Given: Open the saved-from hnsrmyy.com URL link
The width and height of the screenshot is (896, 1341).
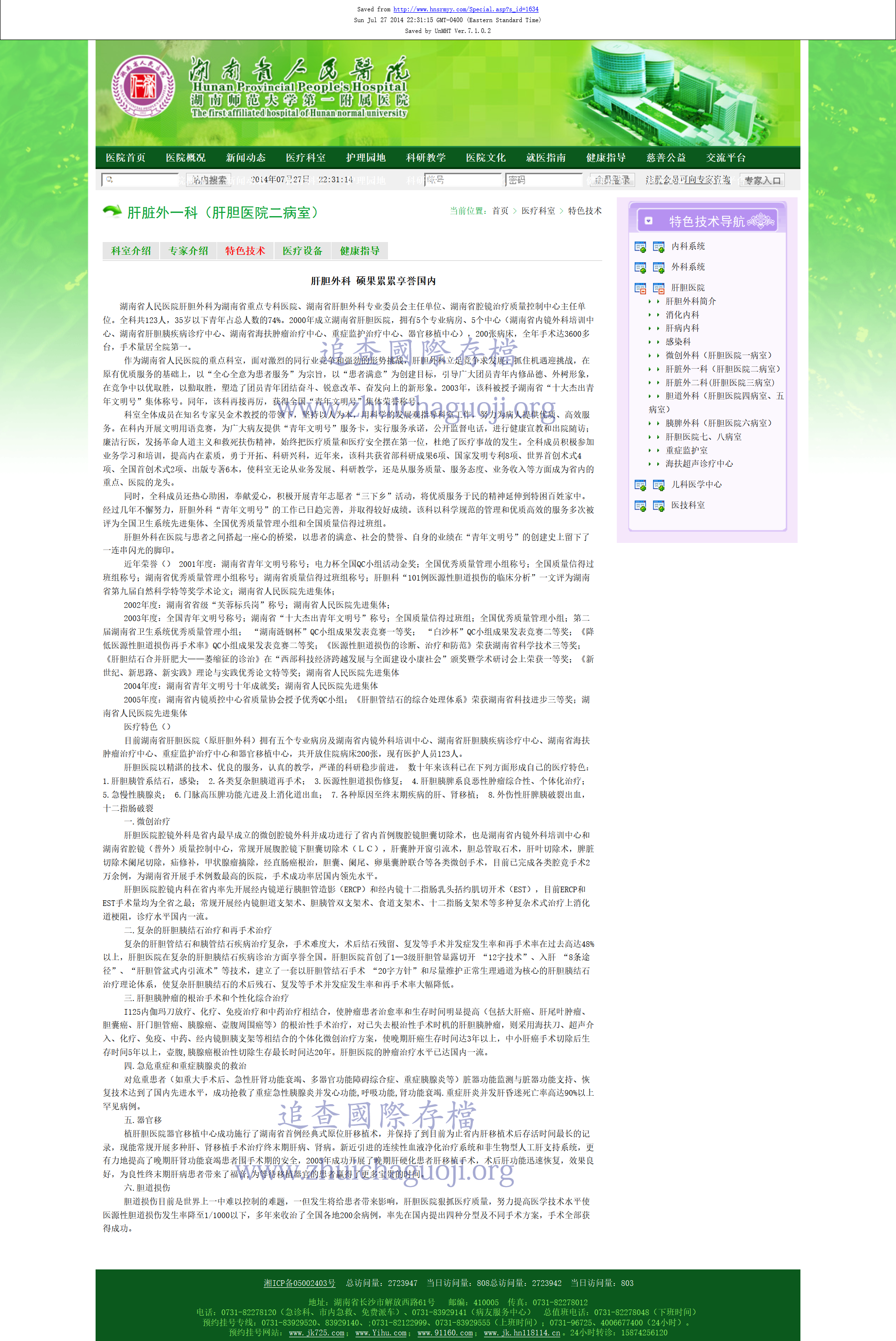Looking at the screenshot, I should point(465,9).
